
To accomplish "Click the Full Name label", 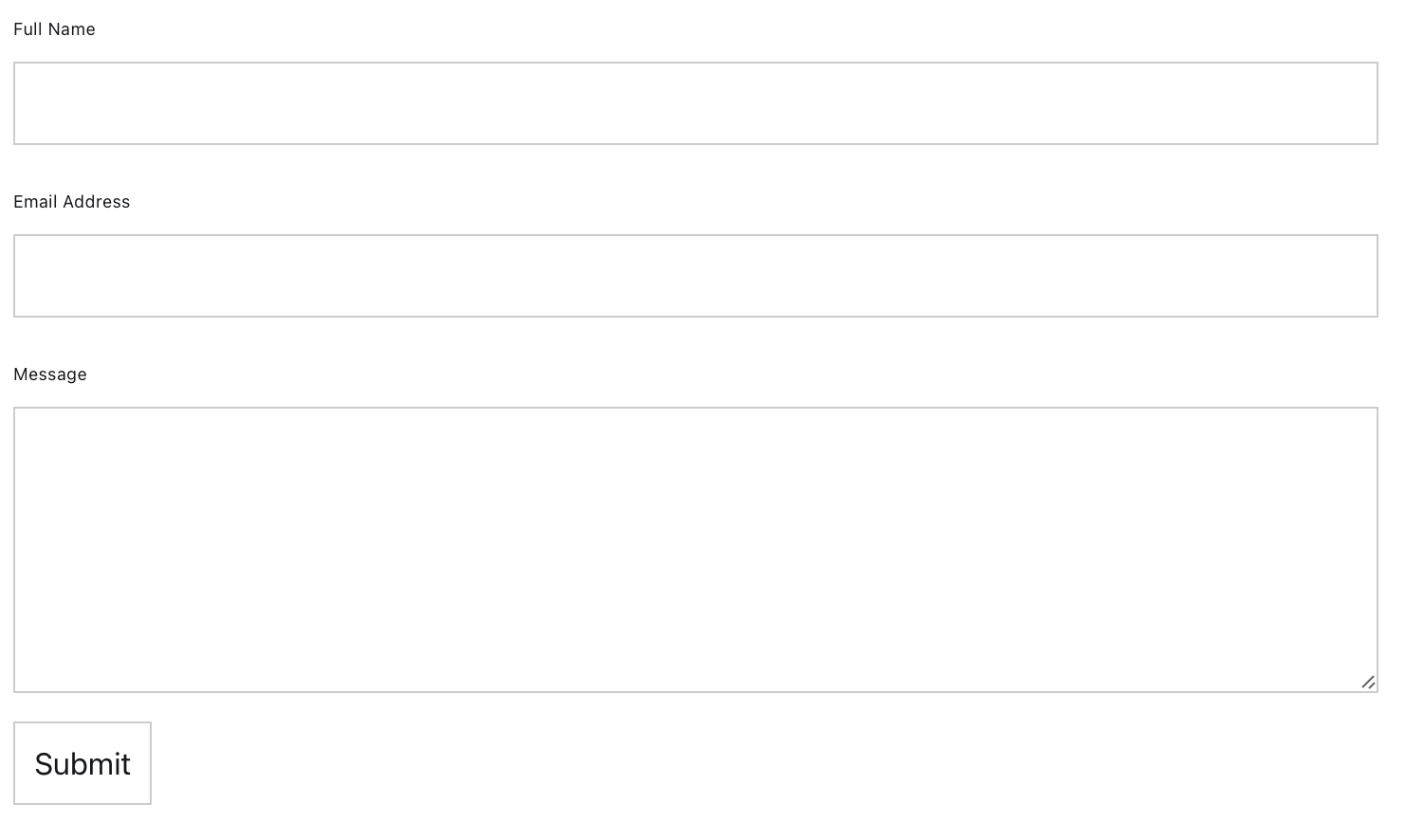I will [54, 29].
